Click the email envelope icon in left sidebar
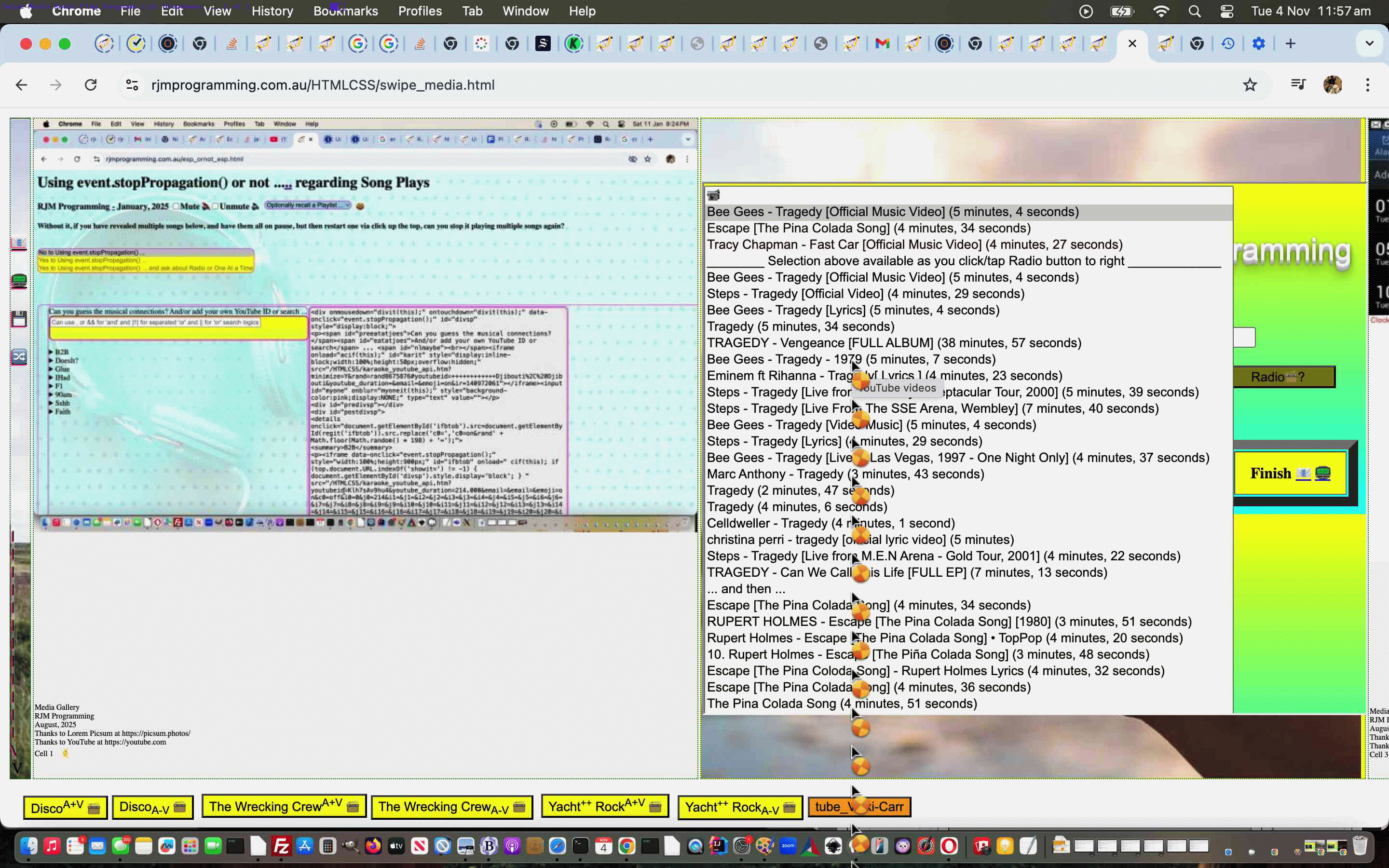This screenshot has height=868, width=1389. 19,244
